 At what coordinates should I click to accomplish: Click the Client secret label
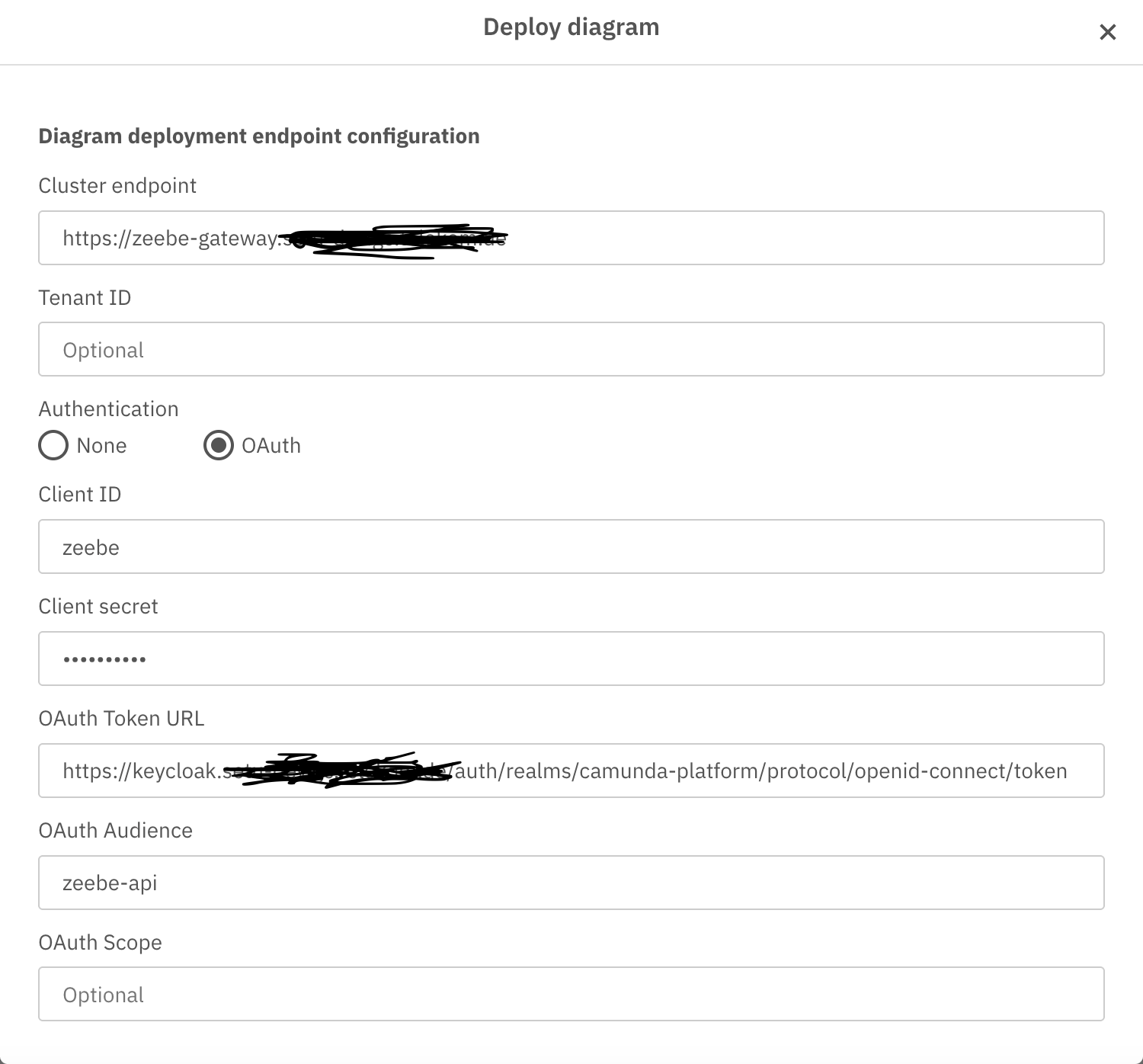[x=98, y=607]
